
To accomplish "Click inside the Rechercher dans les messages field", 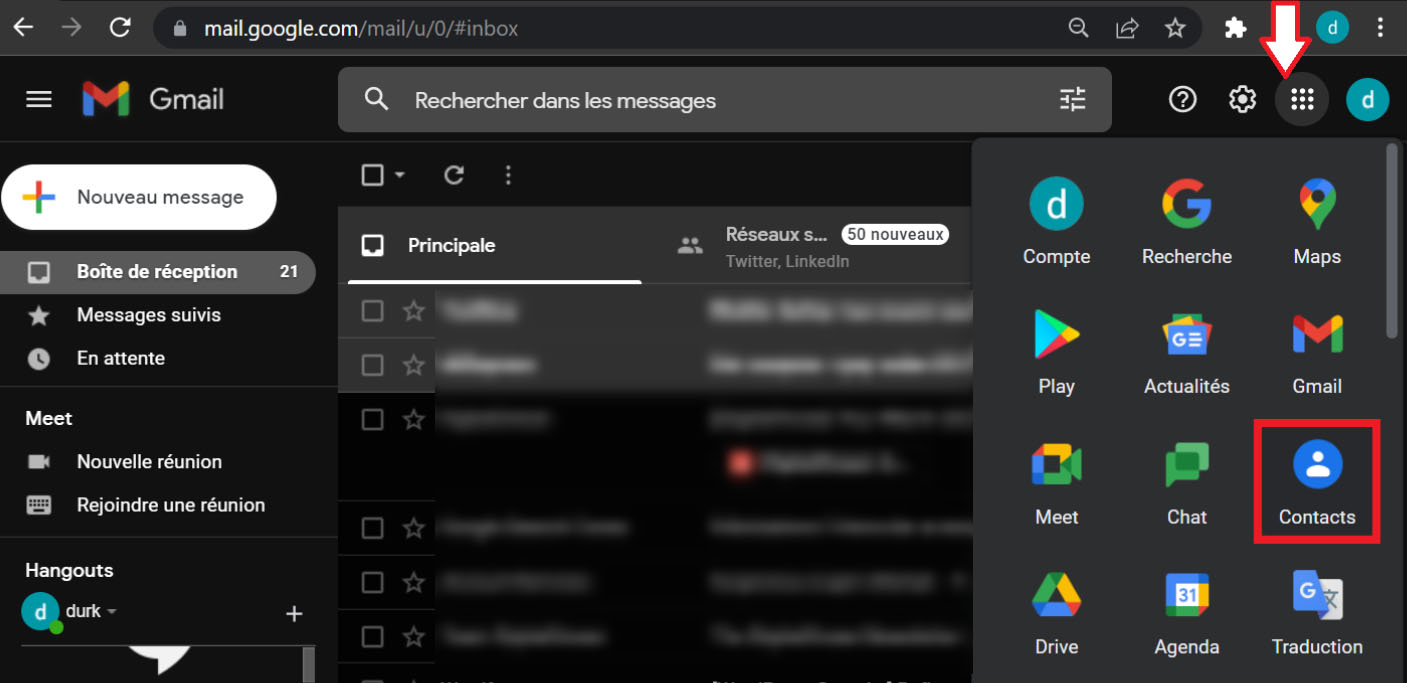I will point(600,99).
